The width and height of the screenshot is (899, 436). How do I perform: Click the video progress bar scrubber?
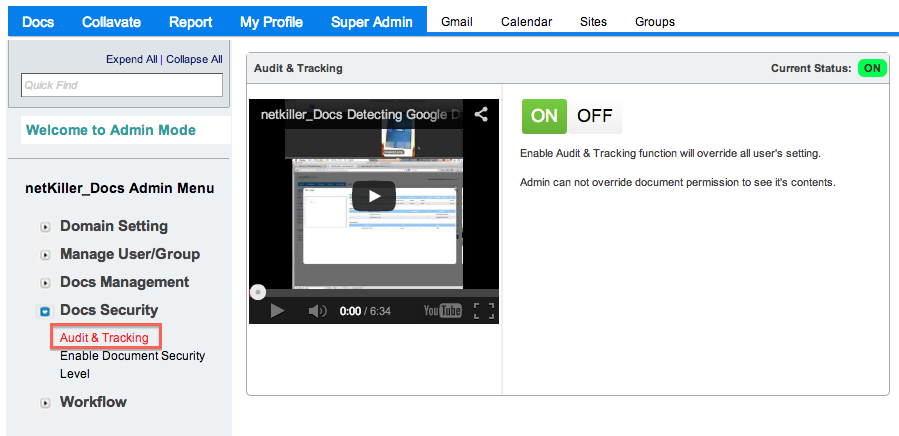coord(258,293)
